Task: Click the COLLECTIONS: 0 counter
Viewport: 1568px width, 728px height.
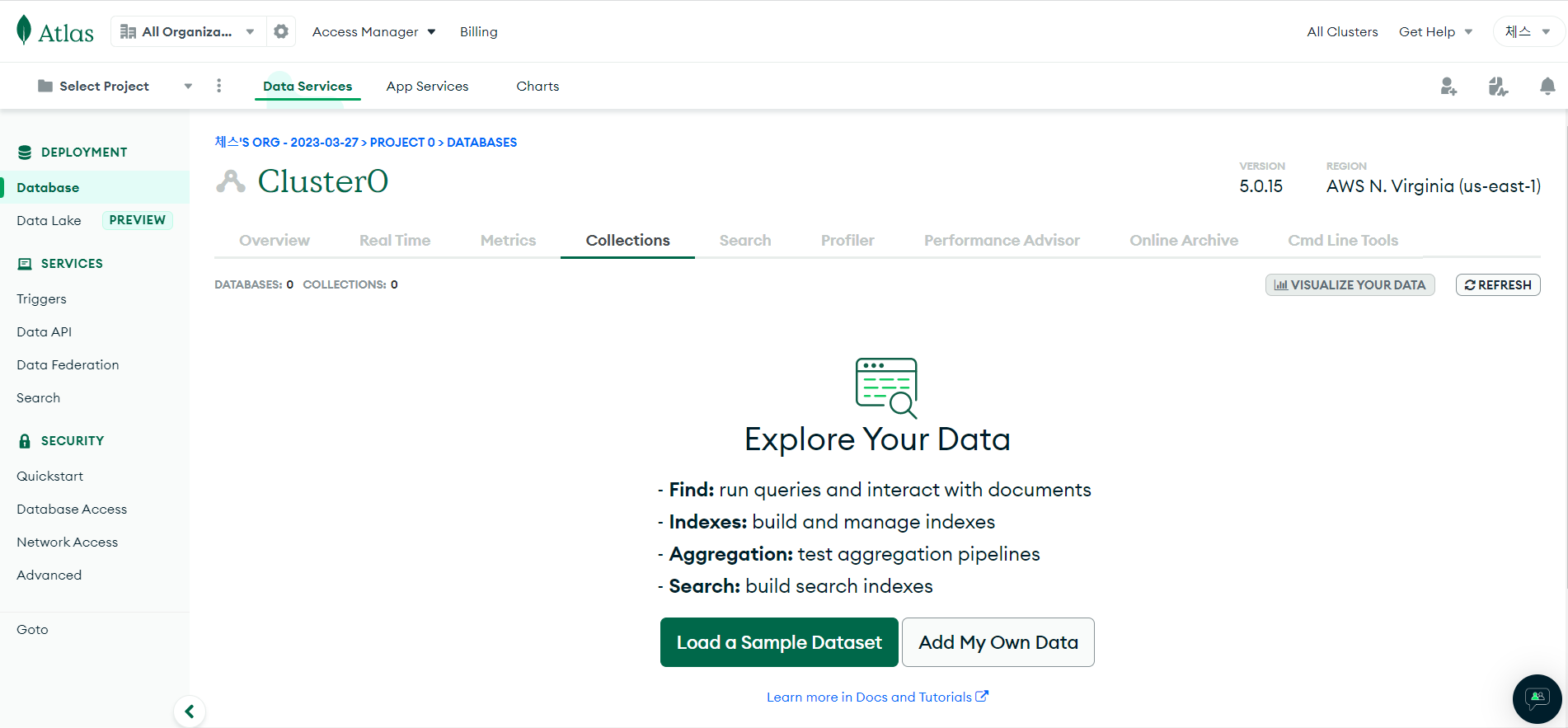Action: point(350,284)
